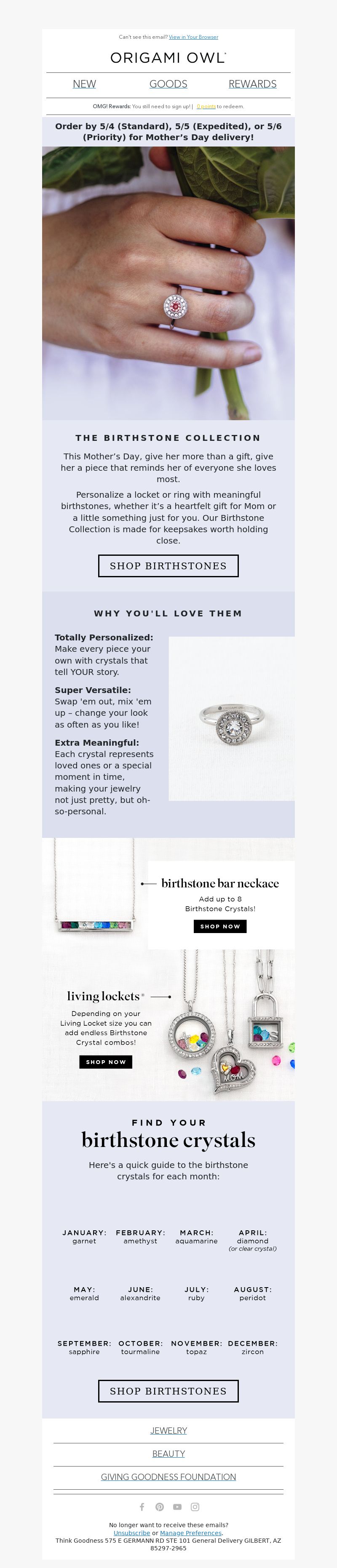Open the NEW navigation link
The height and width of the screenshot is (1568, 337).
(x=84, y=84)
